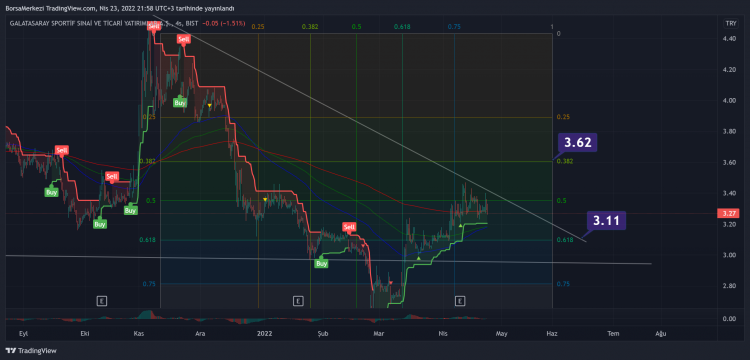
Task: Open the TRY currency selector
Action: 730,23
